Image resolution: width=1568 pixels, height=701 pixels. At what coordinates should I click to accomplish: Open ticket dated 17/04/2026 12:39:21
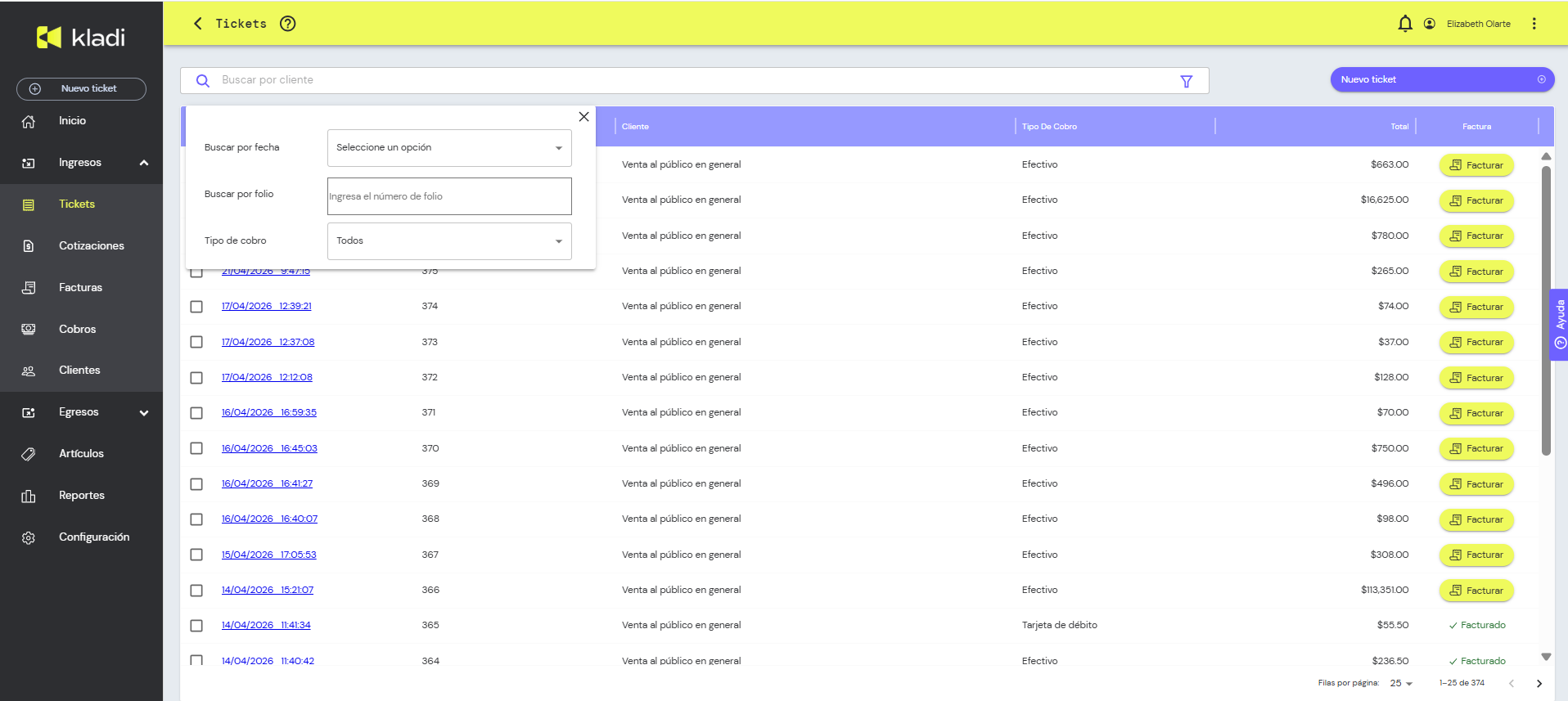[x=267, y=306]
